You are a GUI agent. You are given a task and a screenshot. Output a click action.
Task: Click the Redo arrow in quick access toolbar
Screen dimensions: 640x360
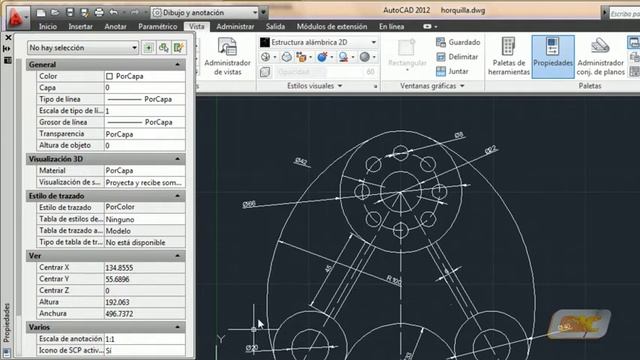pyautogui.click(x=134, y=13)
